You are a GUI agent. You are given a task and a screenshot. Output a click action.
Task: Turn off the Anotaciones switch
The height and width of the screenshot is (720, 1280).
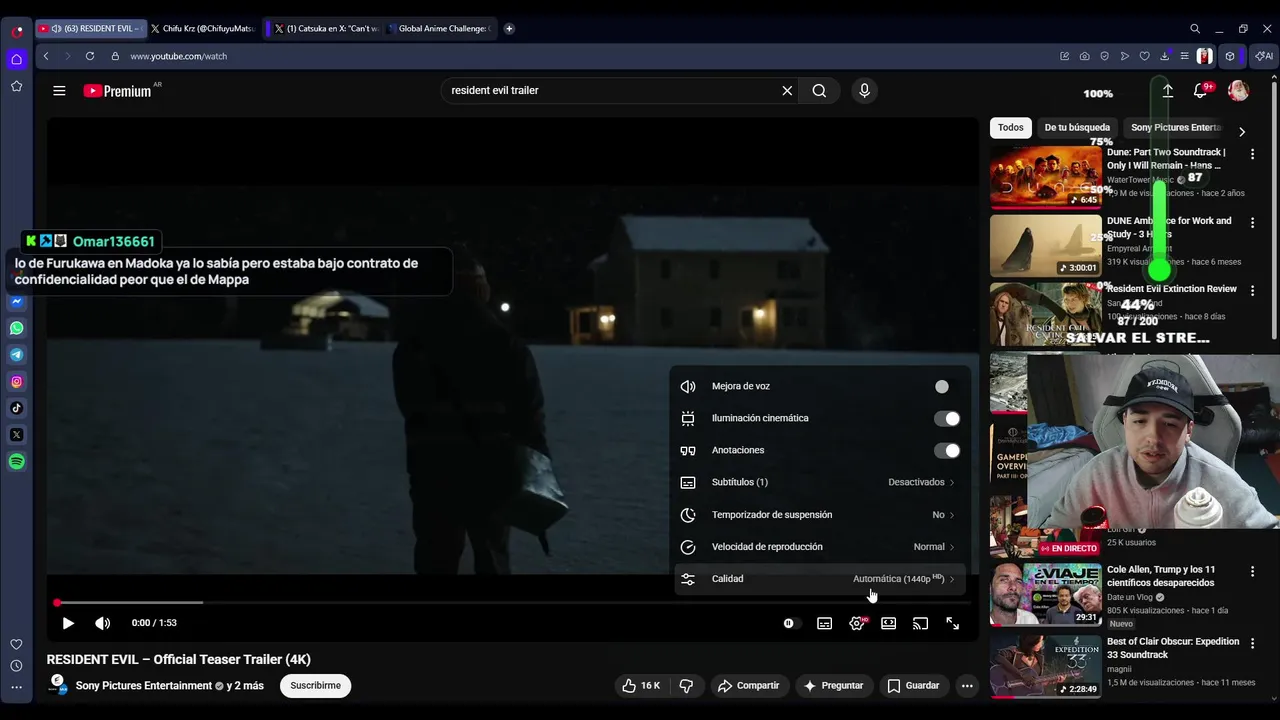946,450
